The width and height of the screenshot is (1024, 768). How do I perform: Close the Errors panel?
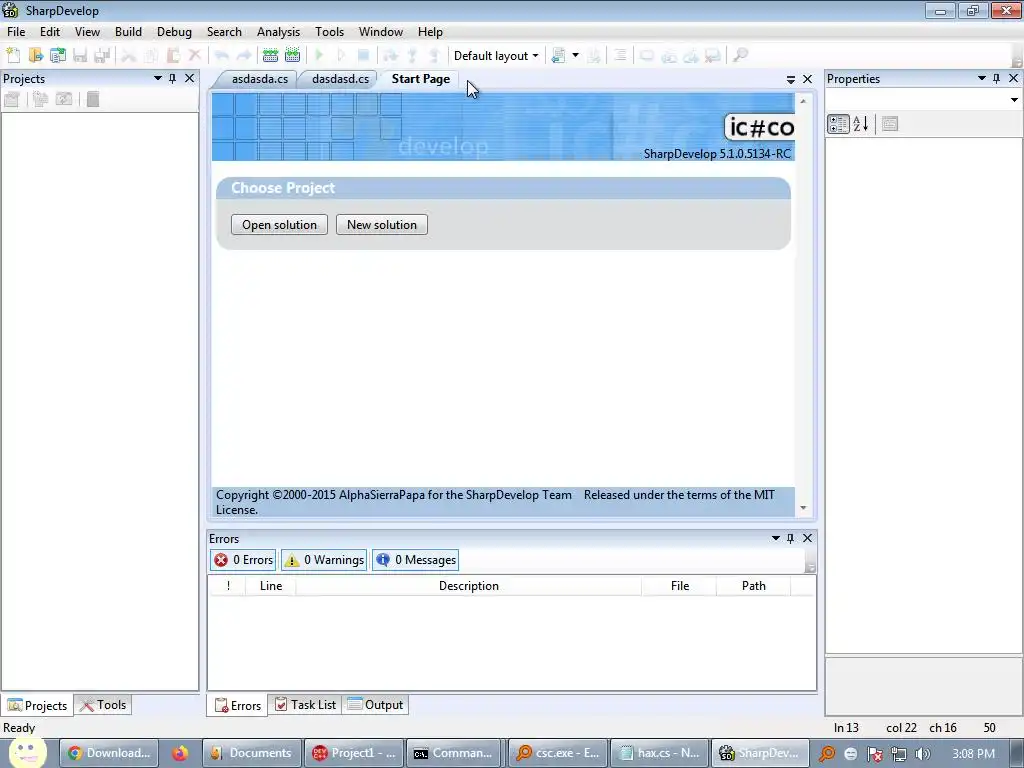pyautogui.click(x=807, y=538)
